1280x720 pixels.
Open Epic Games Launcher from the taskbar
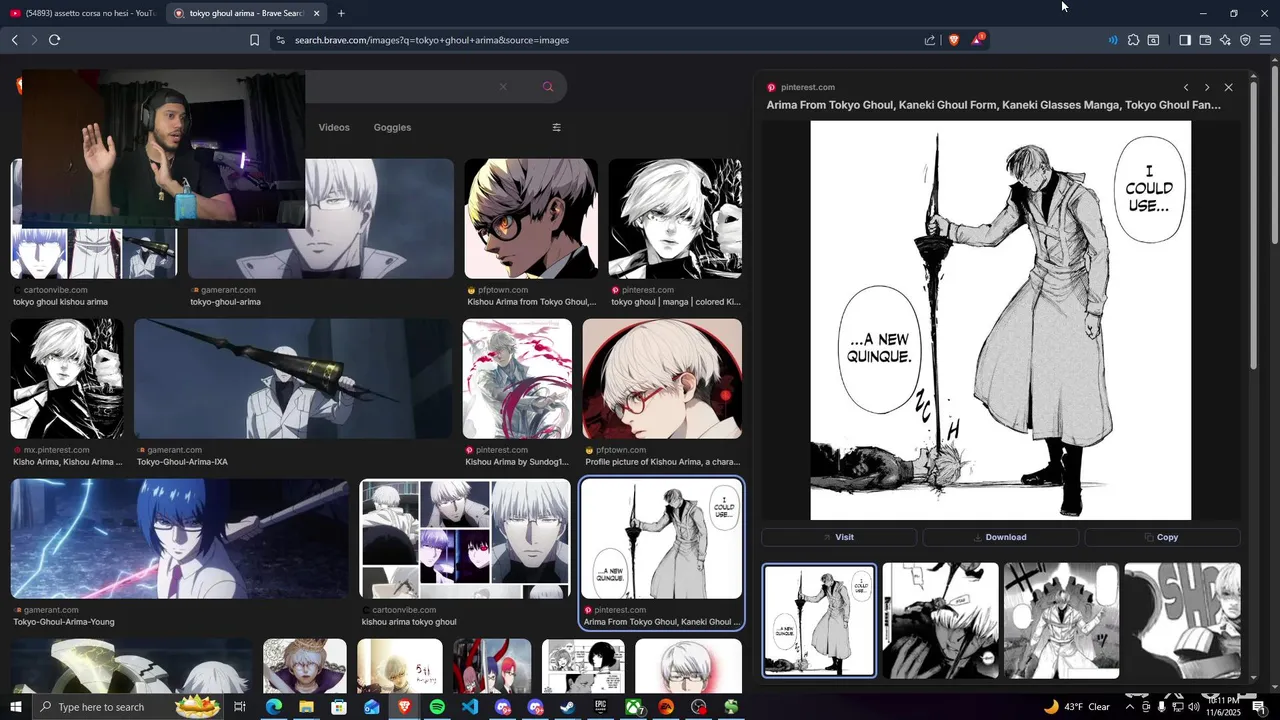(x=600, y=707)
